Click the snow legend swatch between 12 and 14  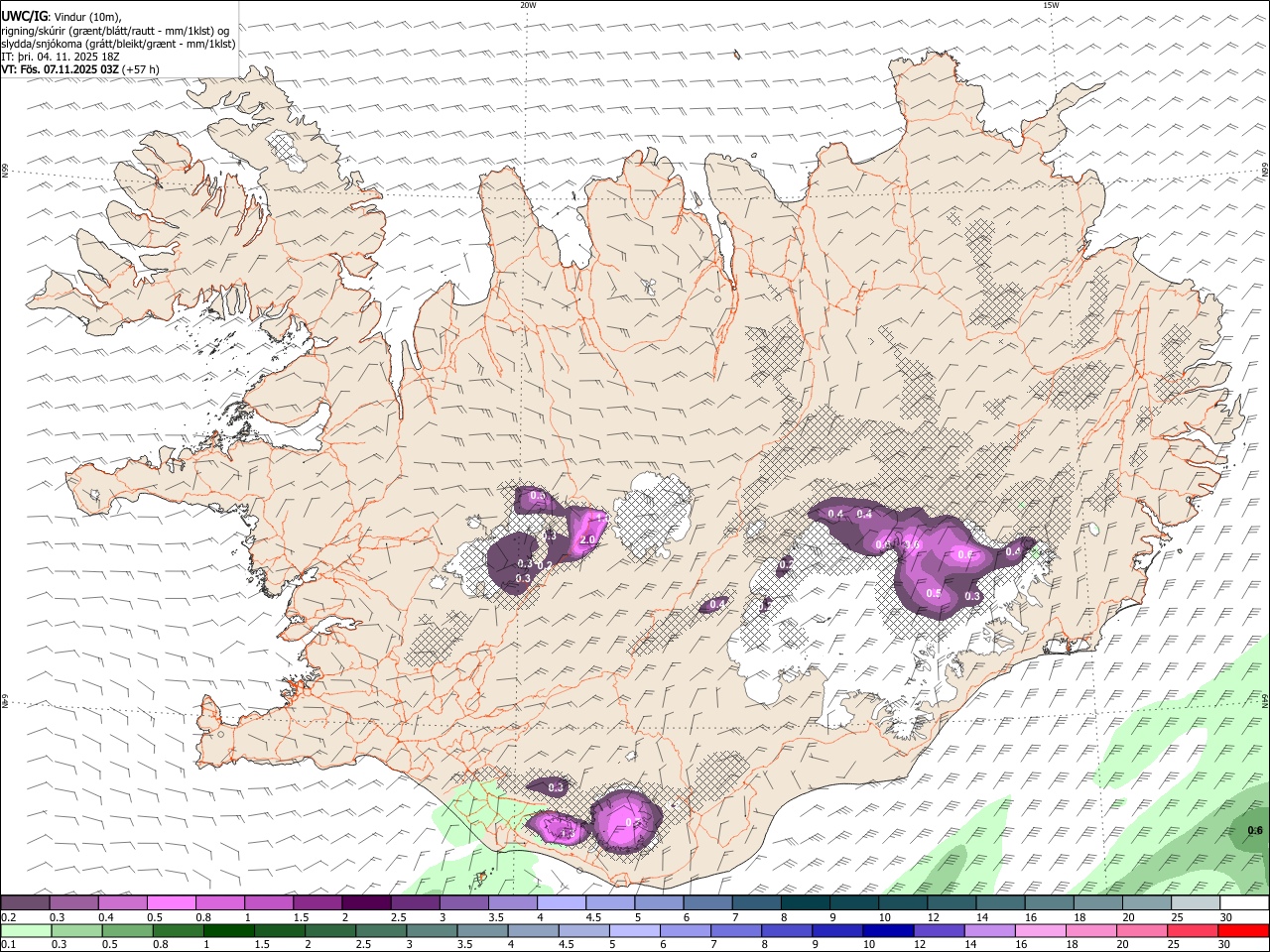coord(951,902)
